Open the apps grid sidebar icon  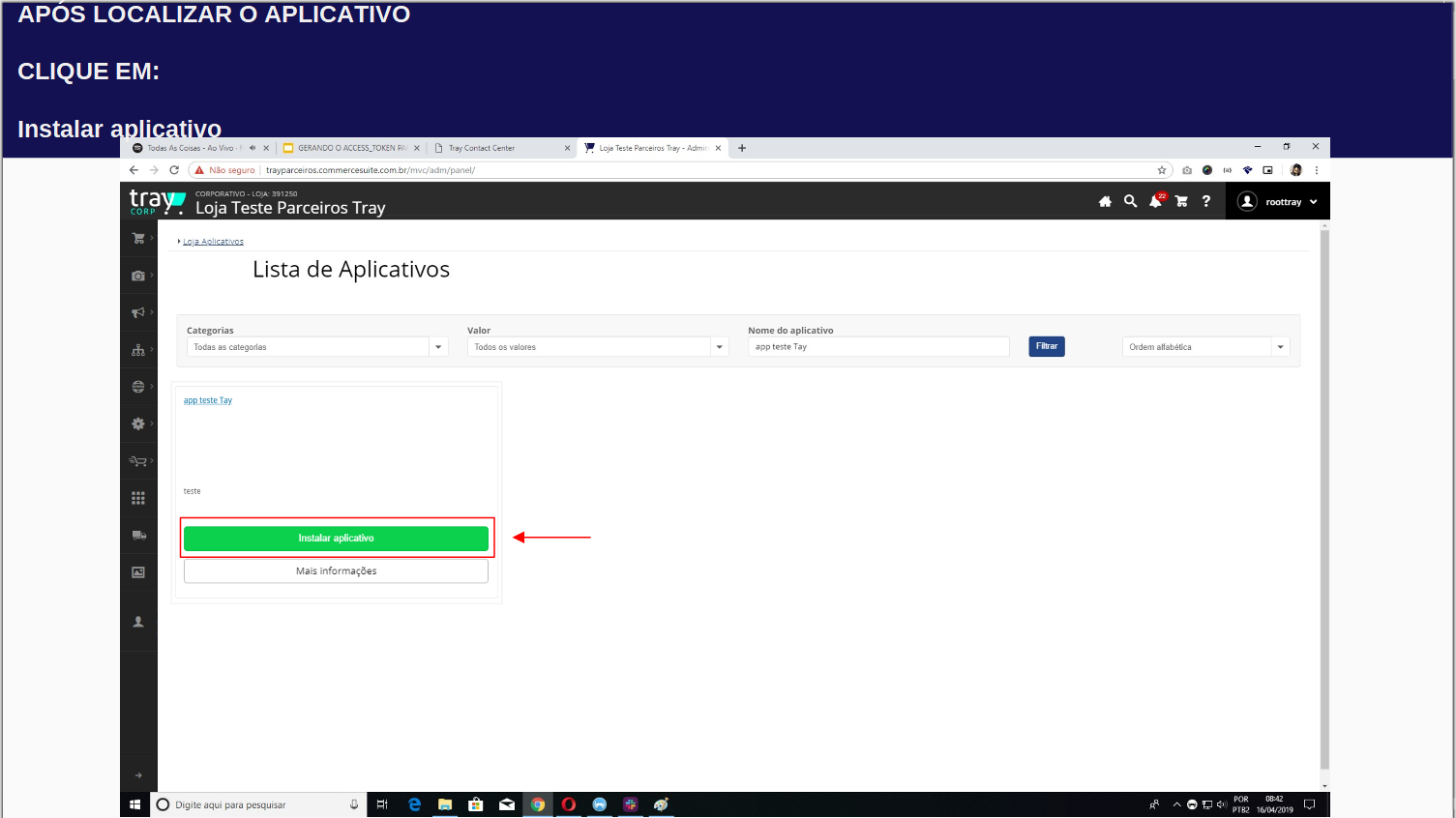click(x=138, y=498)
